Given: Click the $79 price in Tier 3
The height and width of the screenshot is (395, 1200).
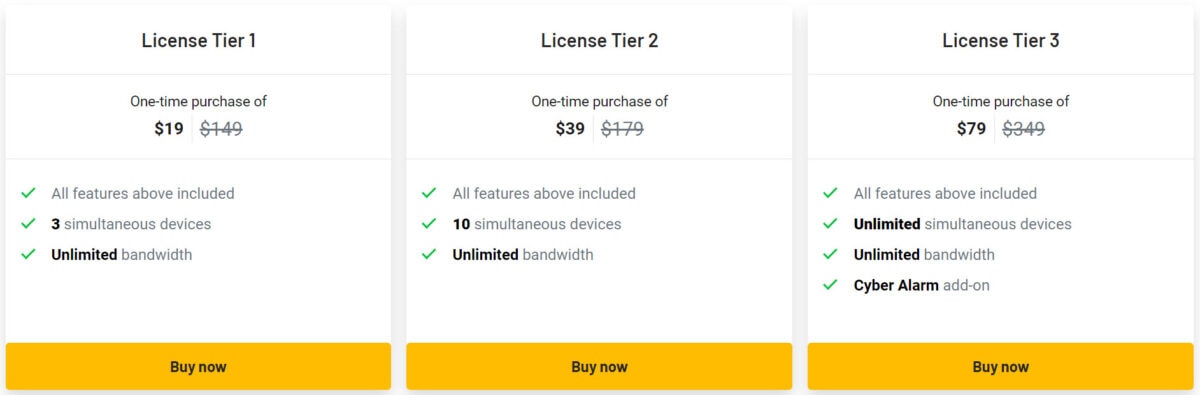Looking at the screenshot, I should tap(971, 129).
